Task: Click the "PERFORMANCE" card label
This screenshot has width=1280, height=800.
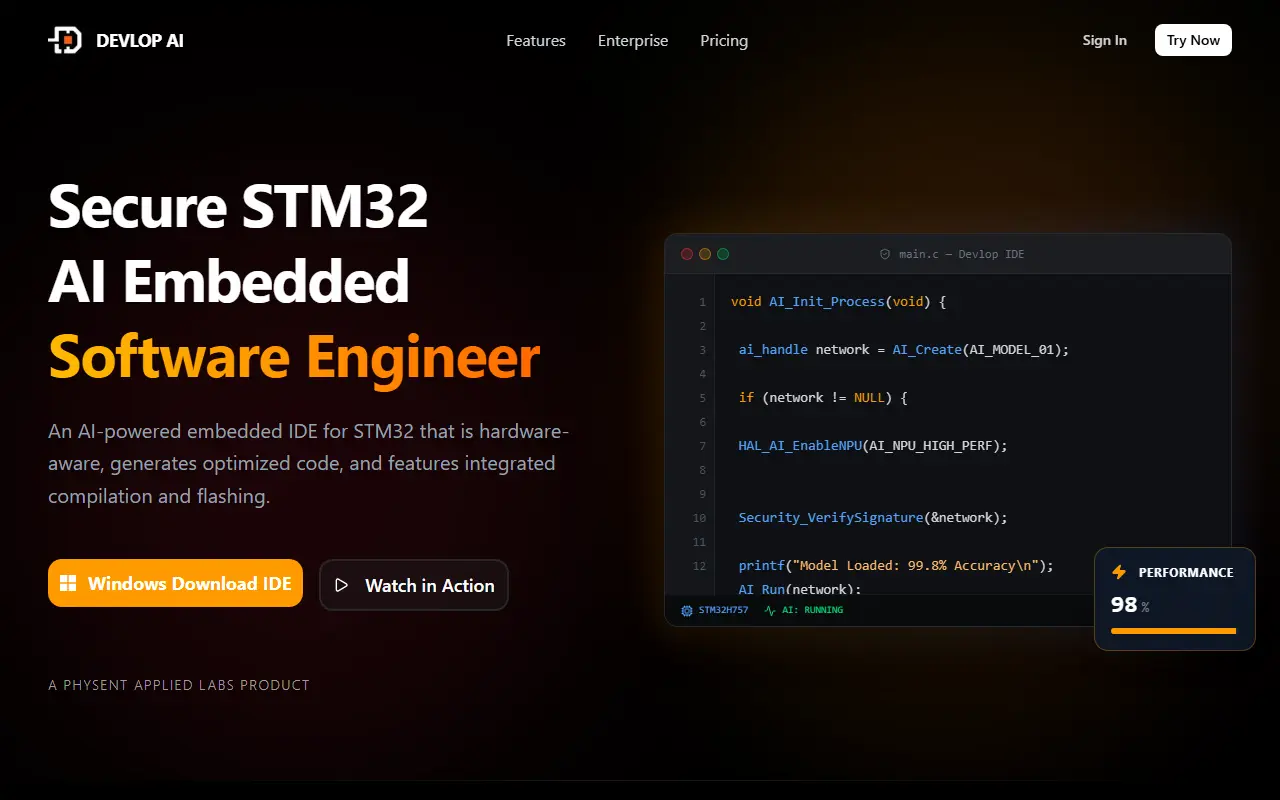Action: [x=1186, y=573]
